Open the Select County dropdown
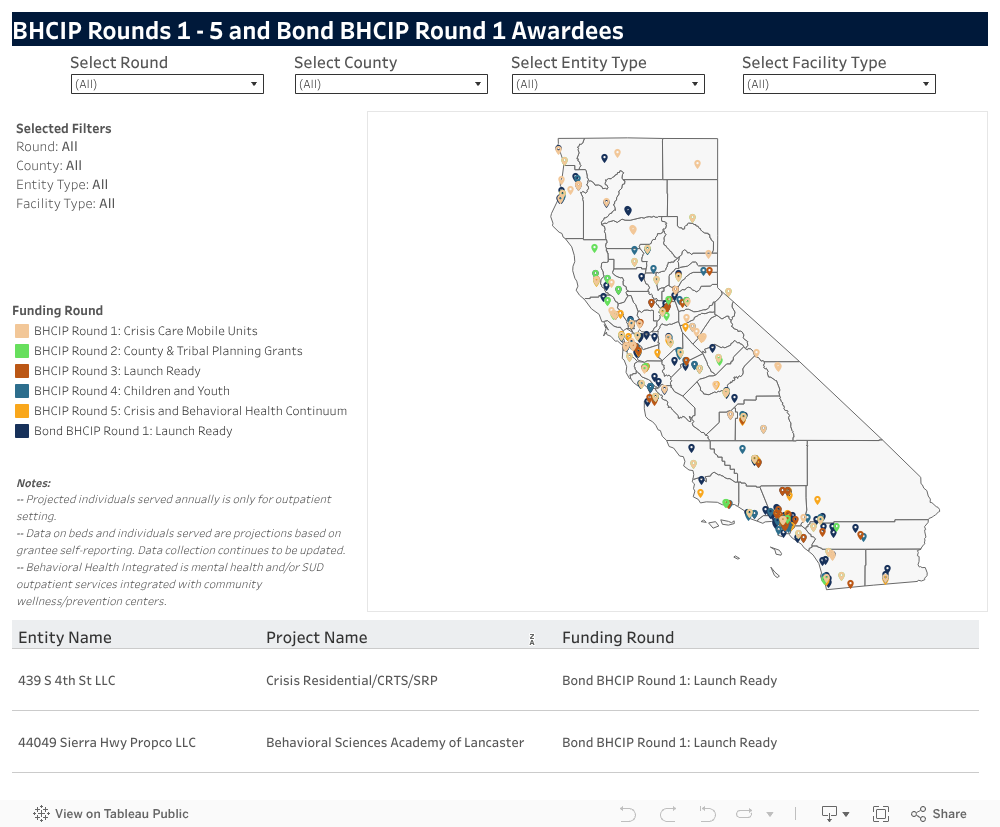This screenshot has height=827, width=1000. (x=391, y=84)
